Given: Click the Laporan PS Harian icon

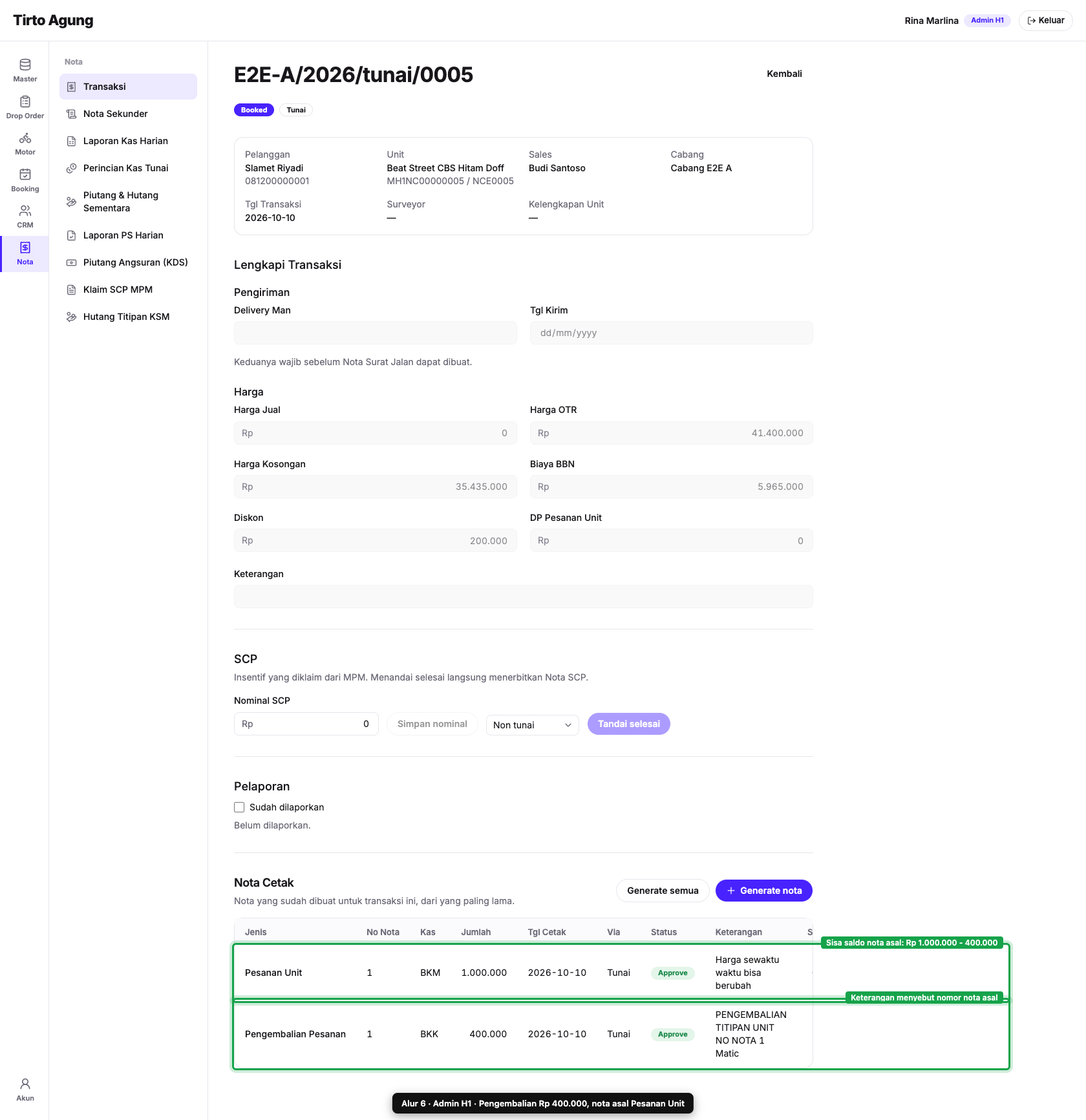Looking at the screenshot, I should pyautogui.click(x=72, y=235).
